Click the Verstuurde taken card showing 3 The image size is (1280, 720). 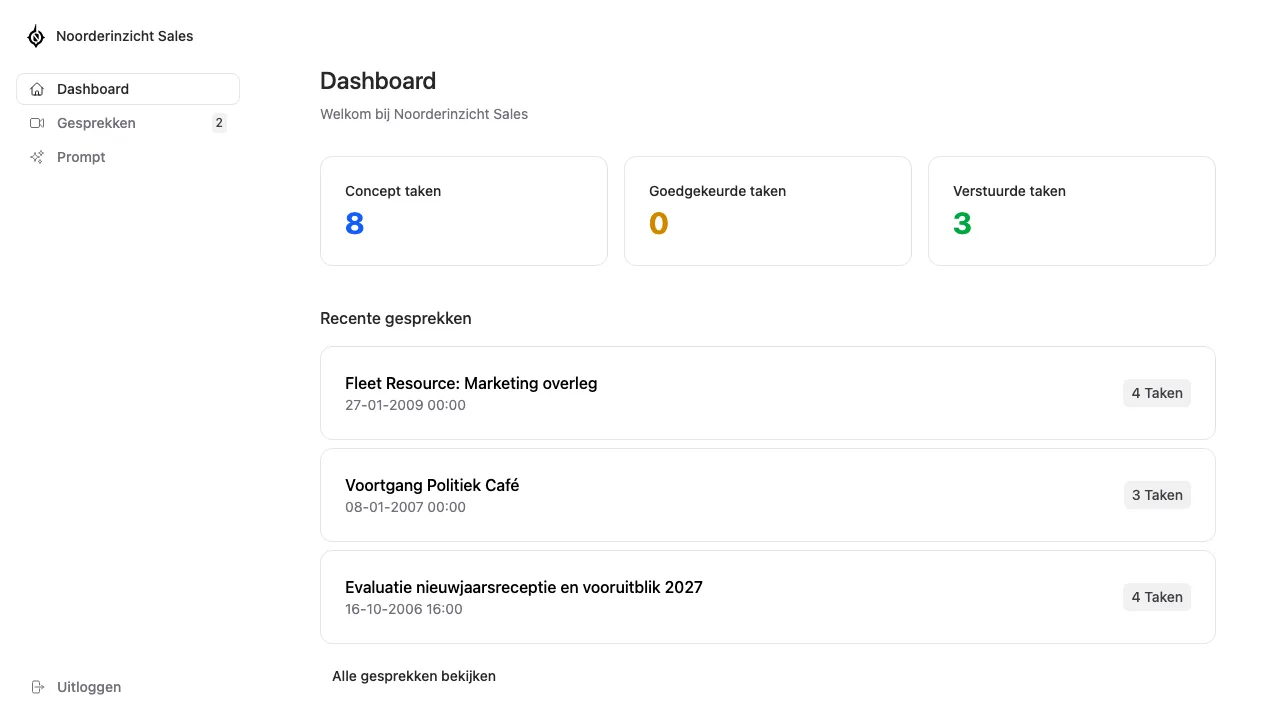pos(1071,210)
